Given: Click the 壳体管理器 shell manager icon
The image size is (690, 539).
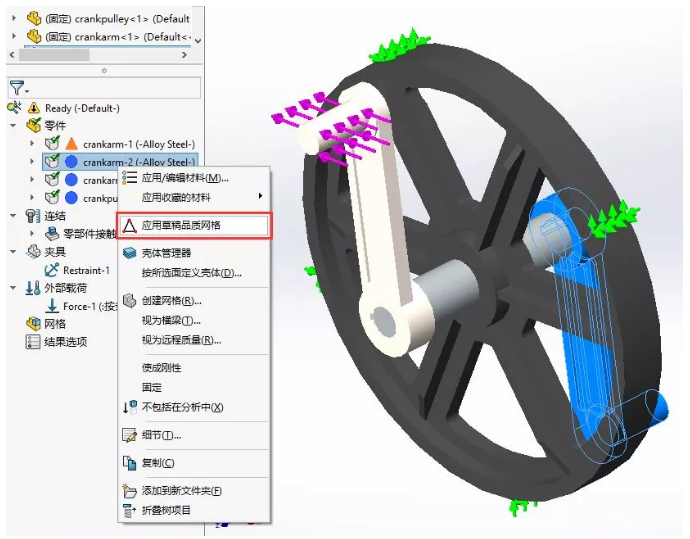Looking at the screenshot, I should 129,253.
